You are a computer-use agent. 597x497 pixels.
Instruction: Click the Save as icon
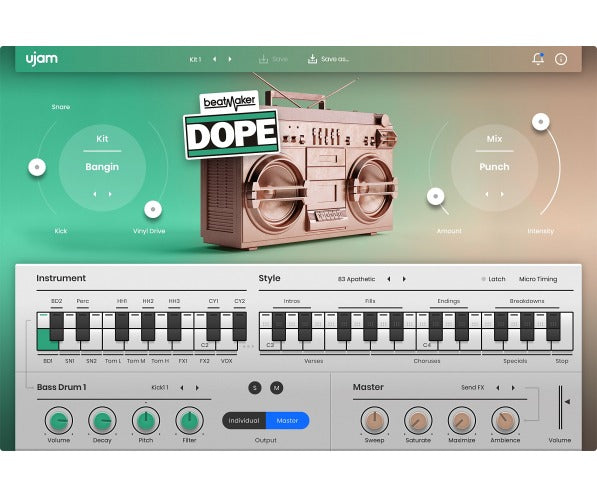312,59
